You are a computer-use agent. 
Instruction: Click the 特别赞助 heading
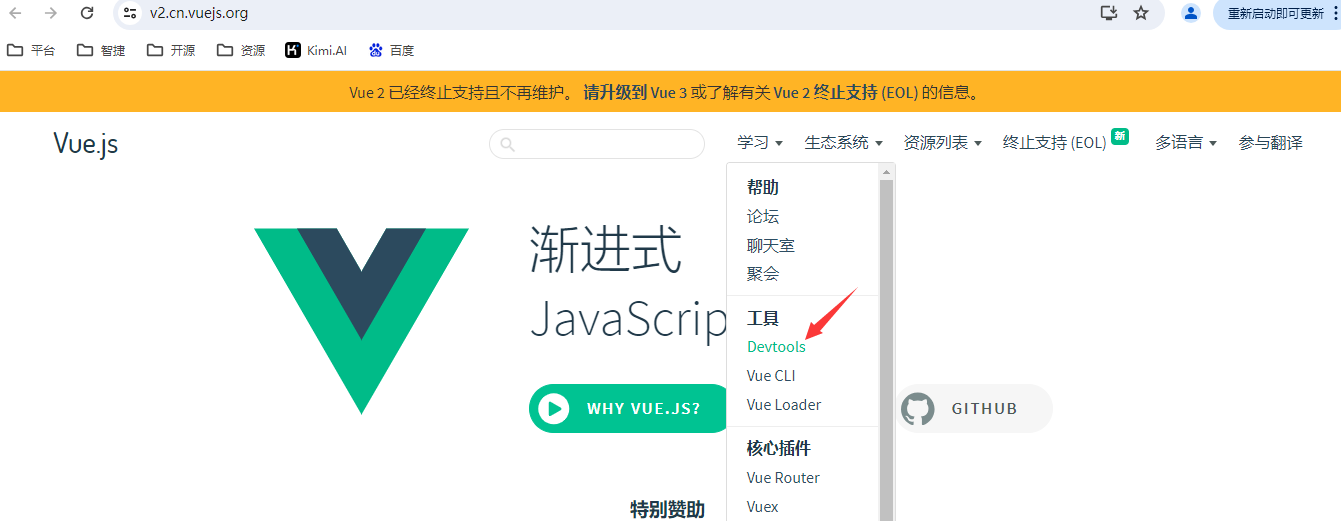[667, 510]
